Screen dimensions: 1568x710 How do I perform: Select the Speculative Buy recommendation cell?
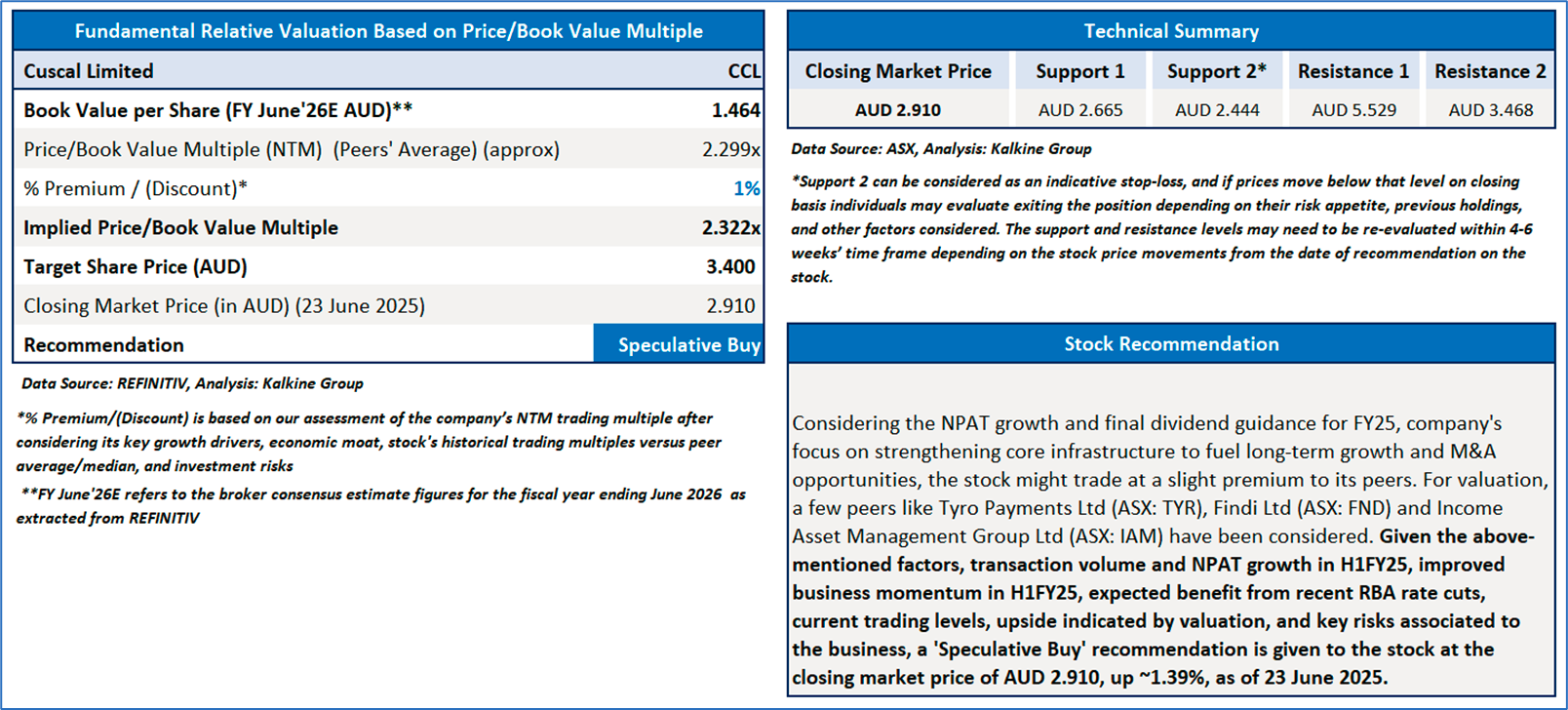click(x=688, y=345)
